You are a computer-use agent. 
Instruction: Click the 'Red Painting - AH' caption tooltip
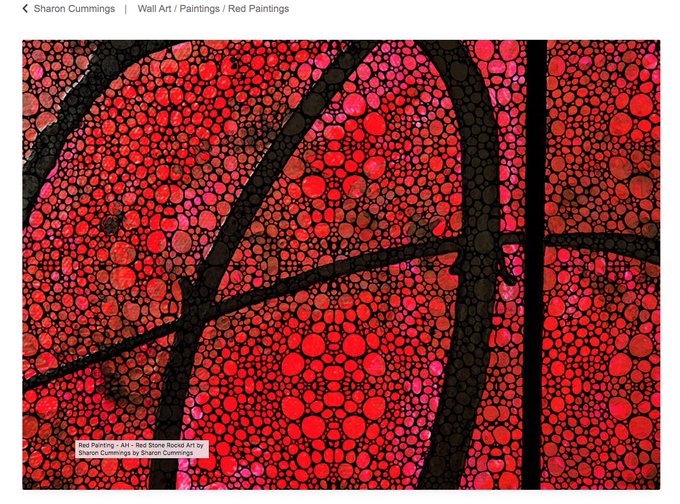141,449
